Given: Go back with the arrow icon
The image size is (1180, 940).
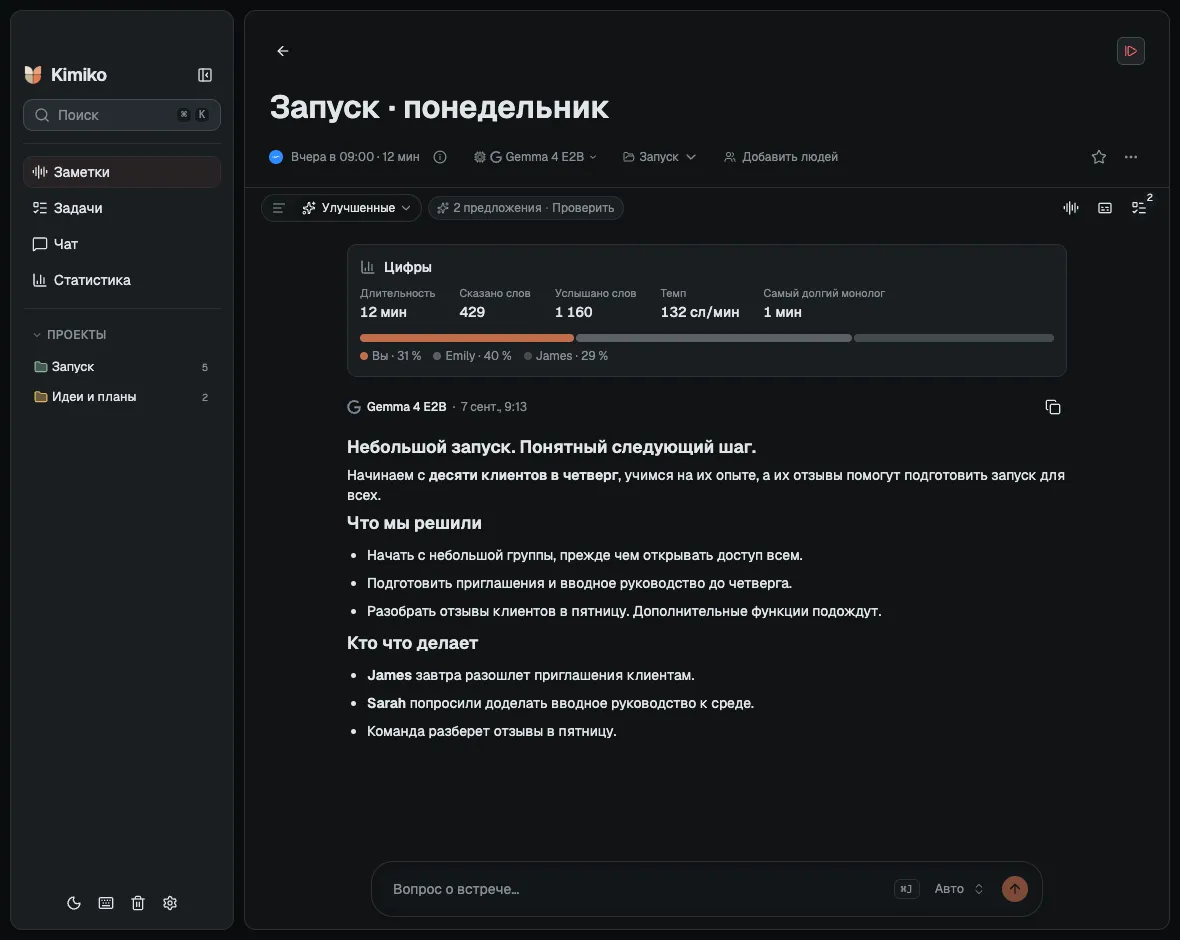Looking at the screenshot, I should (x=283, y=51).
